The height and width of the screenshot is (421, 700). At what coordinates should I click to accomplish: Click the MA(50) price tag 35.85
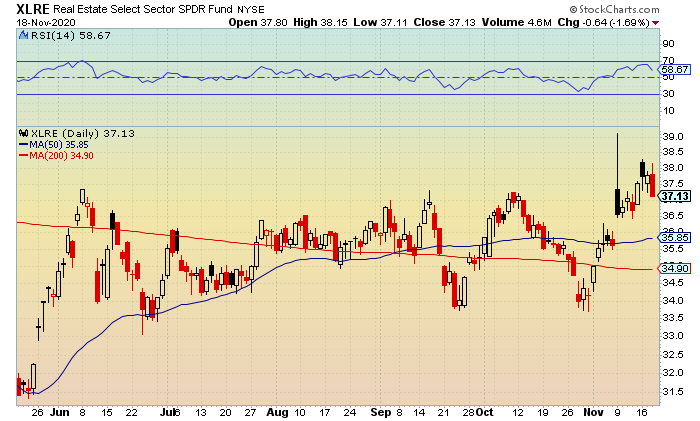[x=675, y=237]
